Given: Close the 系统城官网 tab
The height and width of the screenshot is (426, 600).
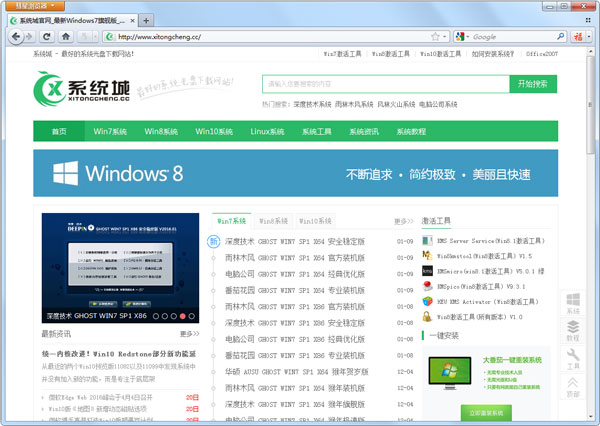Looking at the screenshot, I should pos(132,21).
